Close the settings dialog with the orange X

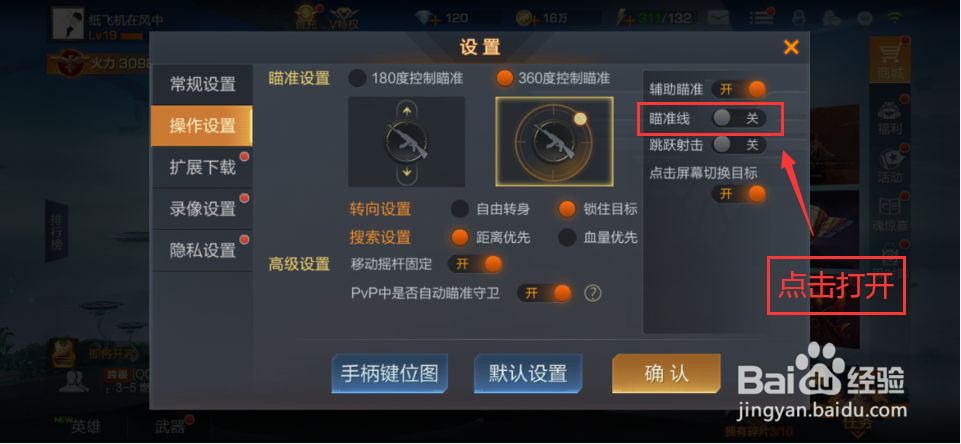tap(791, 47)
